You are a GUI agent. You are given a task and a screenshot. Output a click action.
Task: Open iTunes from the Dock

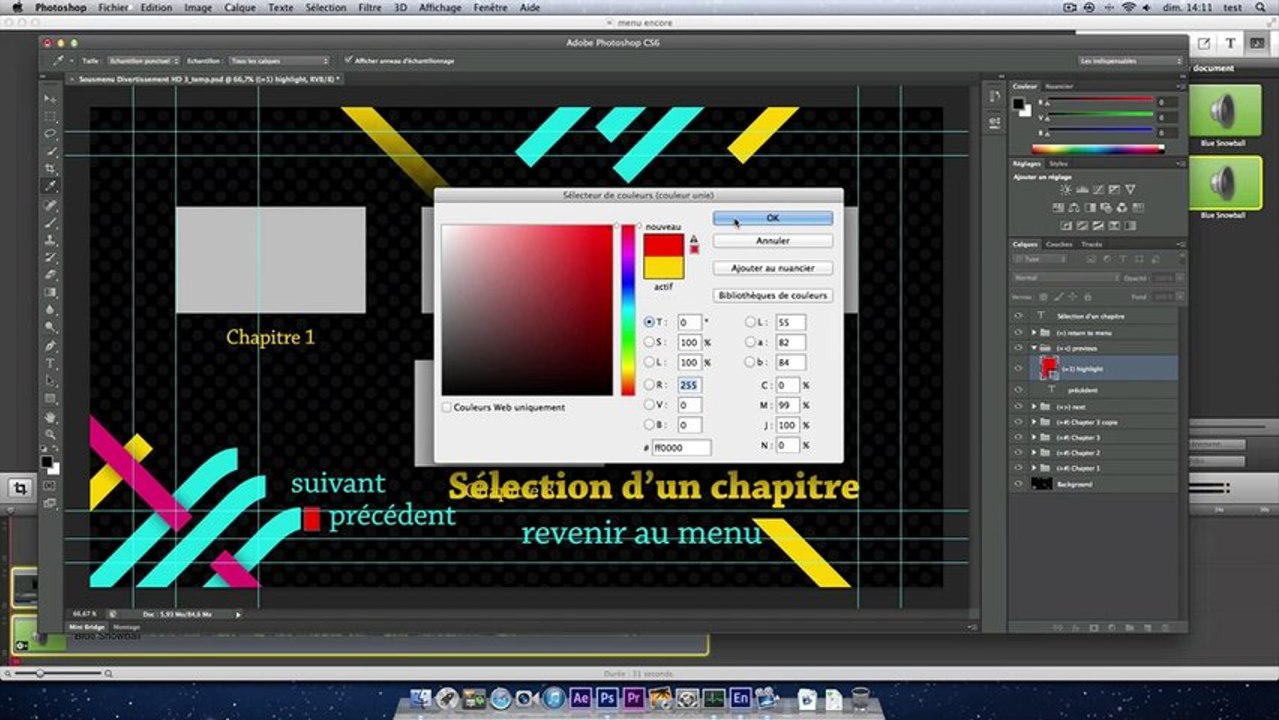pos(554,698)
